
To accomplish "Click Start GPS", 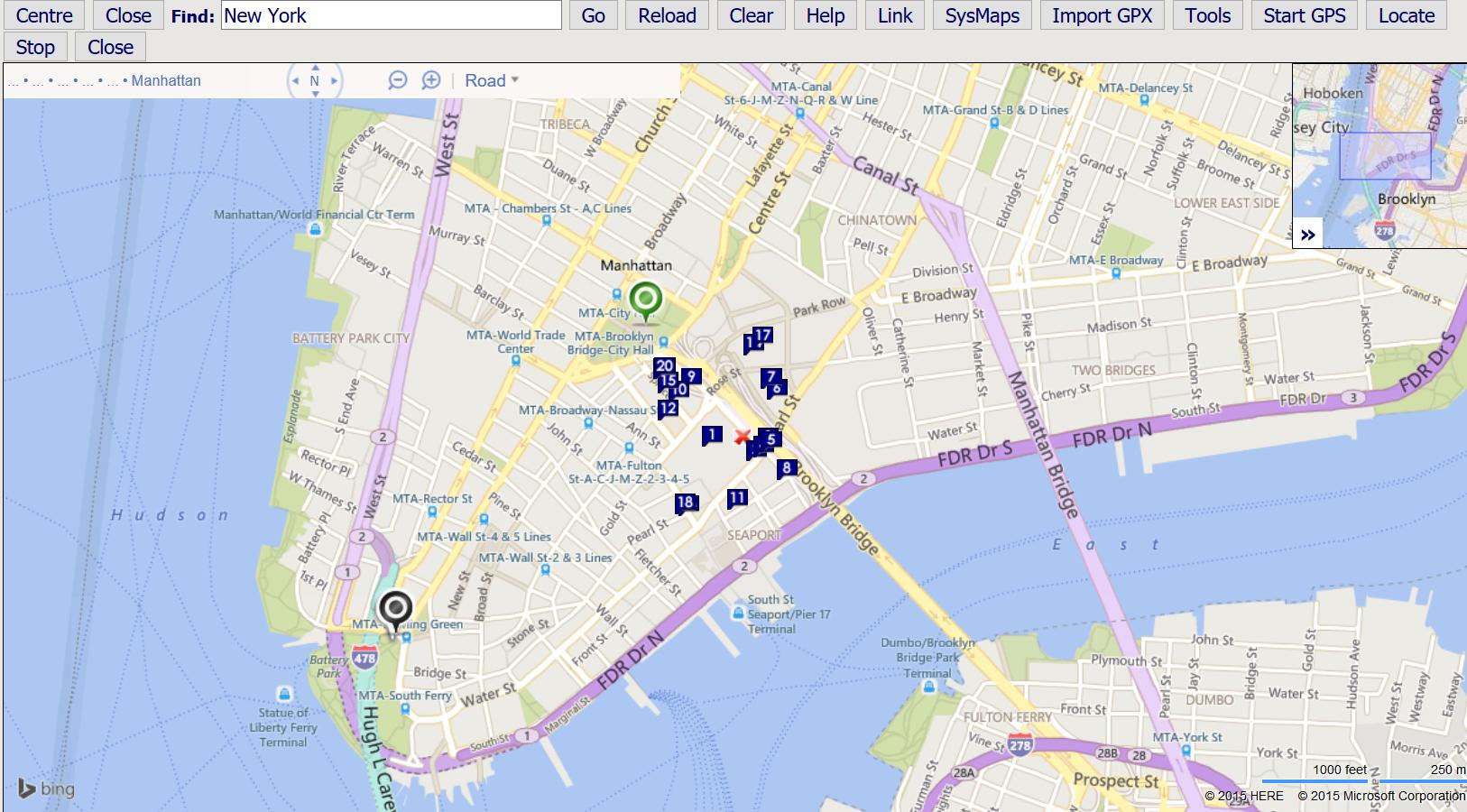I will (1304, 15).
